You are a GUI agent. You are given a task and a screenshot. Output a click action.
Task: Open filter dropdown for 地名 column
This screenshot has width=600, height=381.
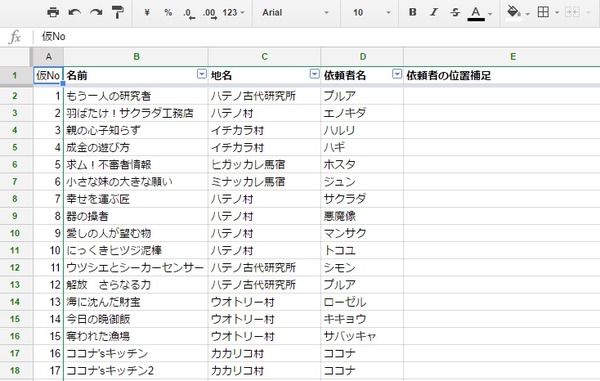[x=315, y=74]
